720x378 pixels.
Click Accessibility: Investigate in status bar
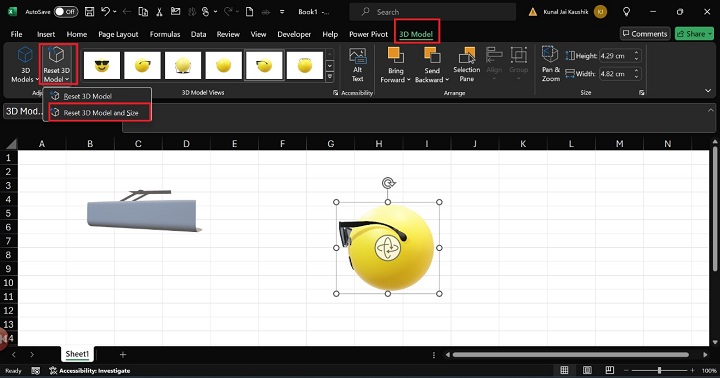tap(90, 371)
